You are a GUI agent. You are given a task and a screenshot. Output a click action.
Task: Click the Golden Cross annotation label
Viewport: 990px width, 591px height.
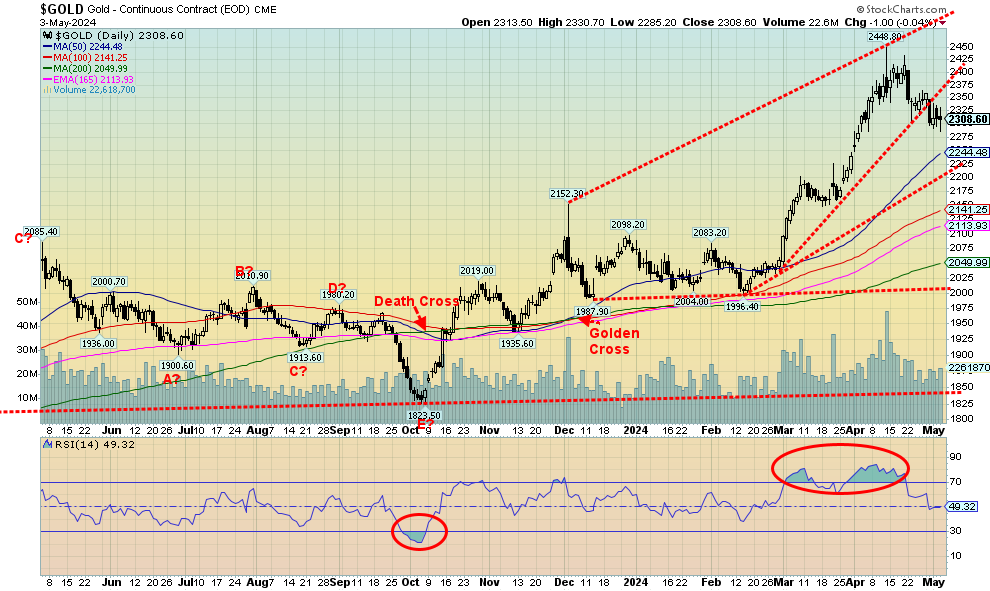click(609, 341)
